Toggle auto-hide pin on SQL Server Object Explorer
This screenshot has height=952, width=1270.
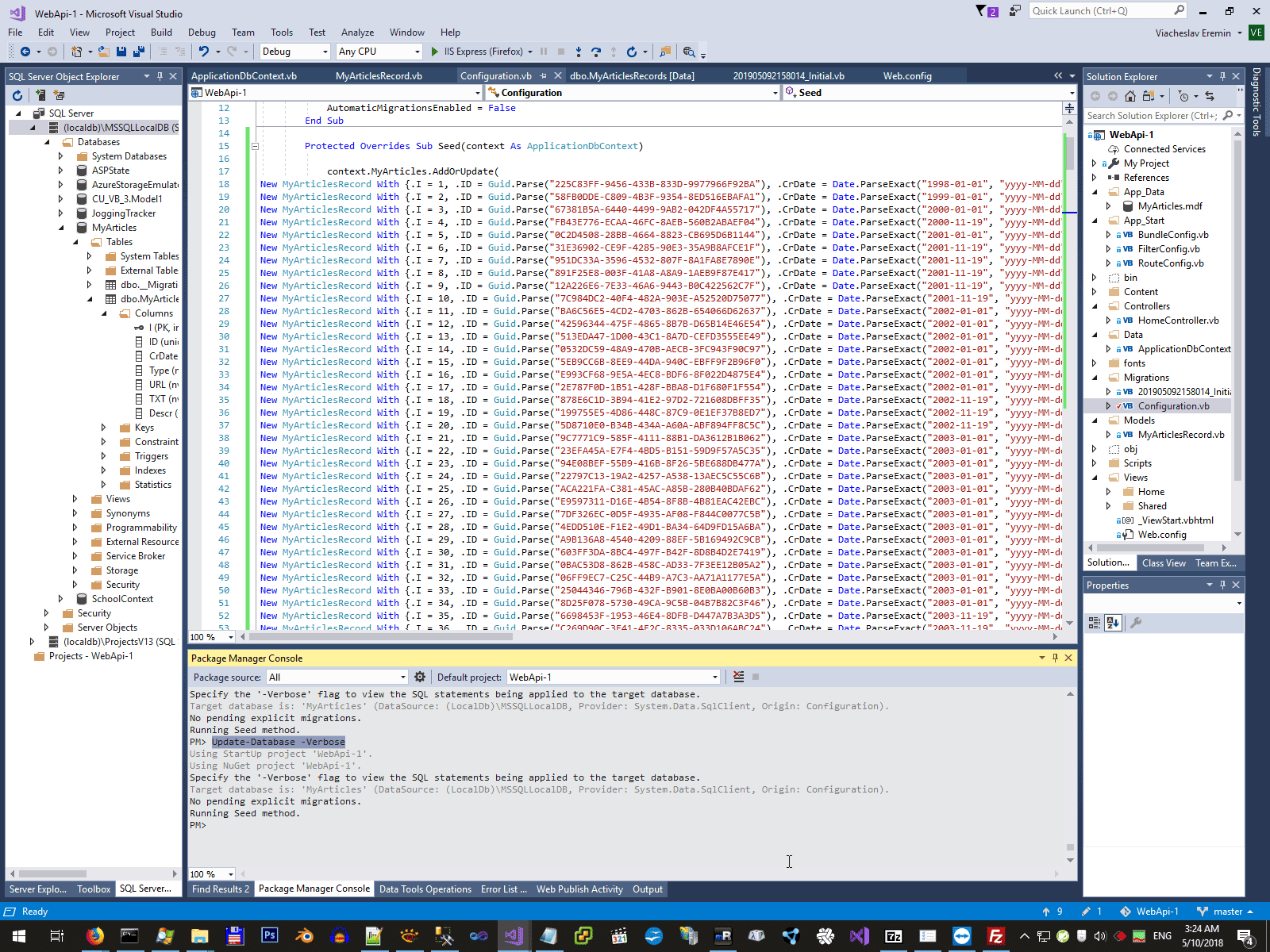click(x=160, y=77)
